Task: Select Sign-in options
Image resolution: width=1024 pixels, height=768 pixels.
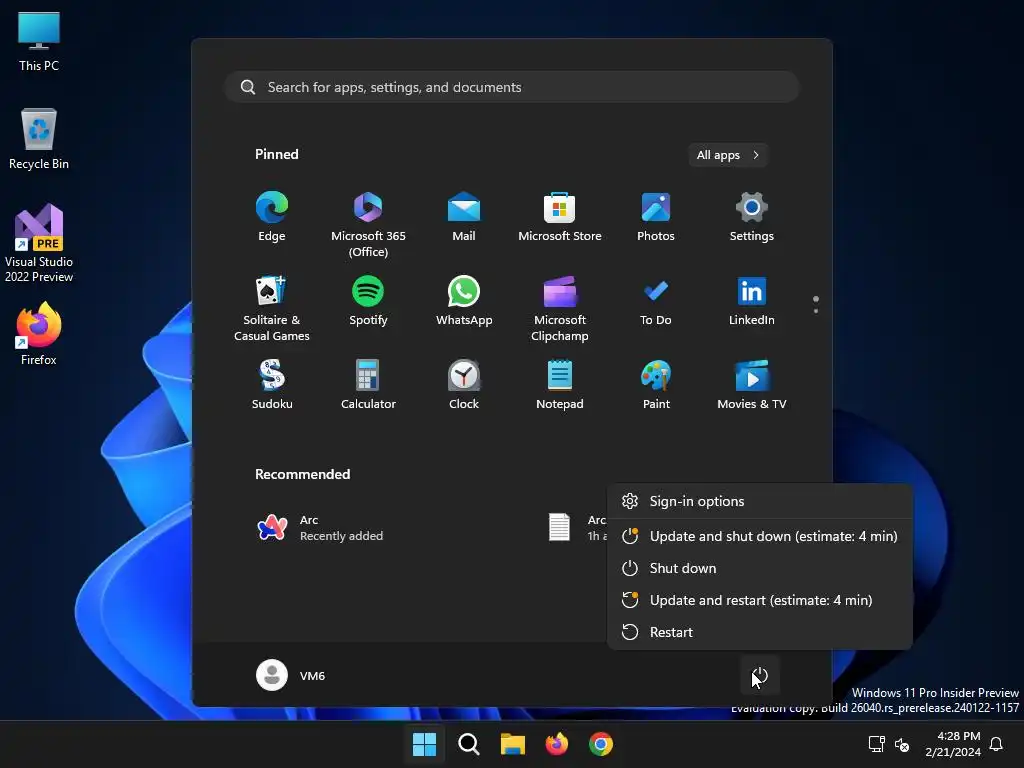Action: [760, 501]
